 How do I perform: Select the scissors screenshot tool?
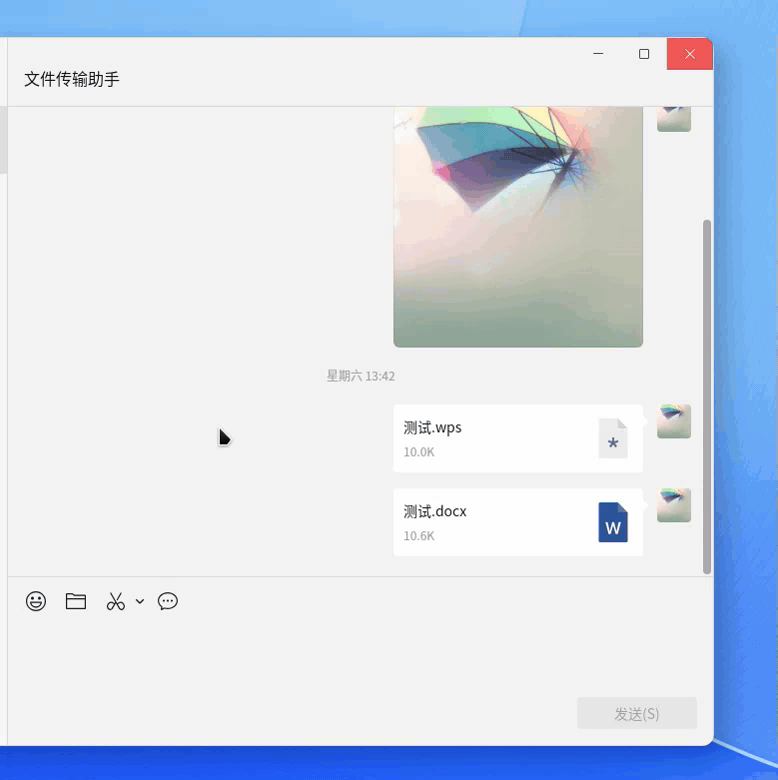[115, 601]
